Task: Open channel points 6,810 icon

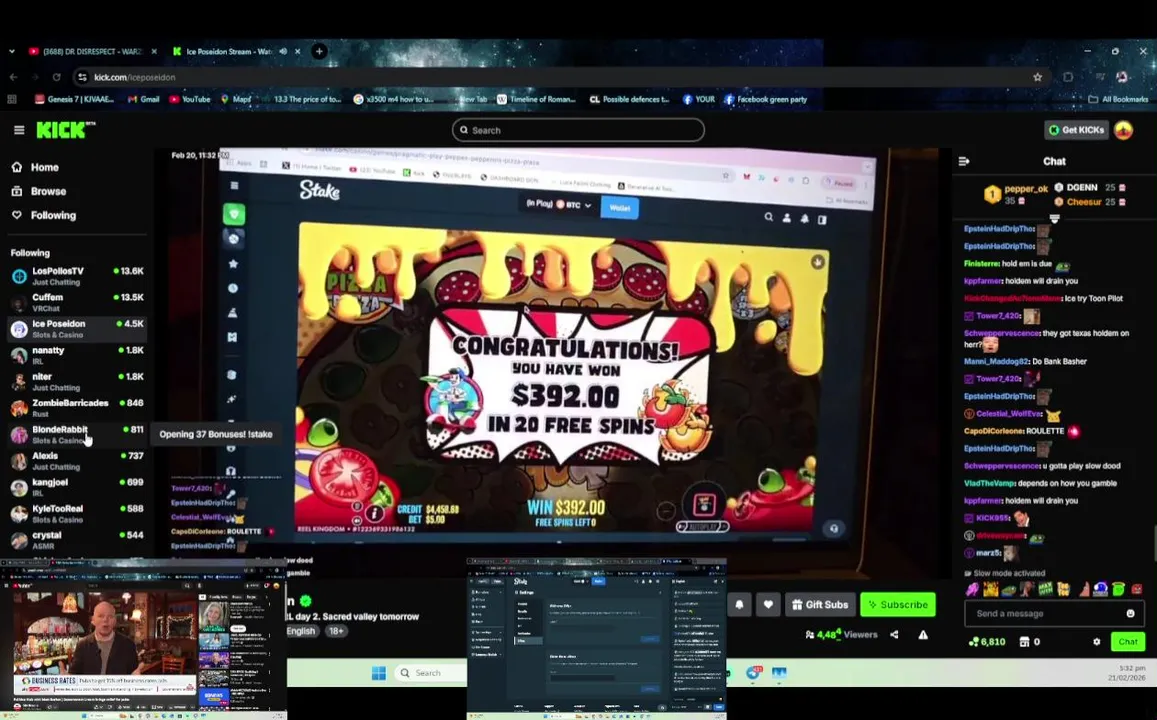Action: (x=987, y=642)
